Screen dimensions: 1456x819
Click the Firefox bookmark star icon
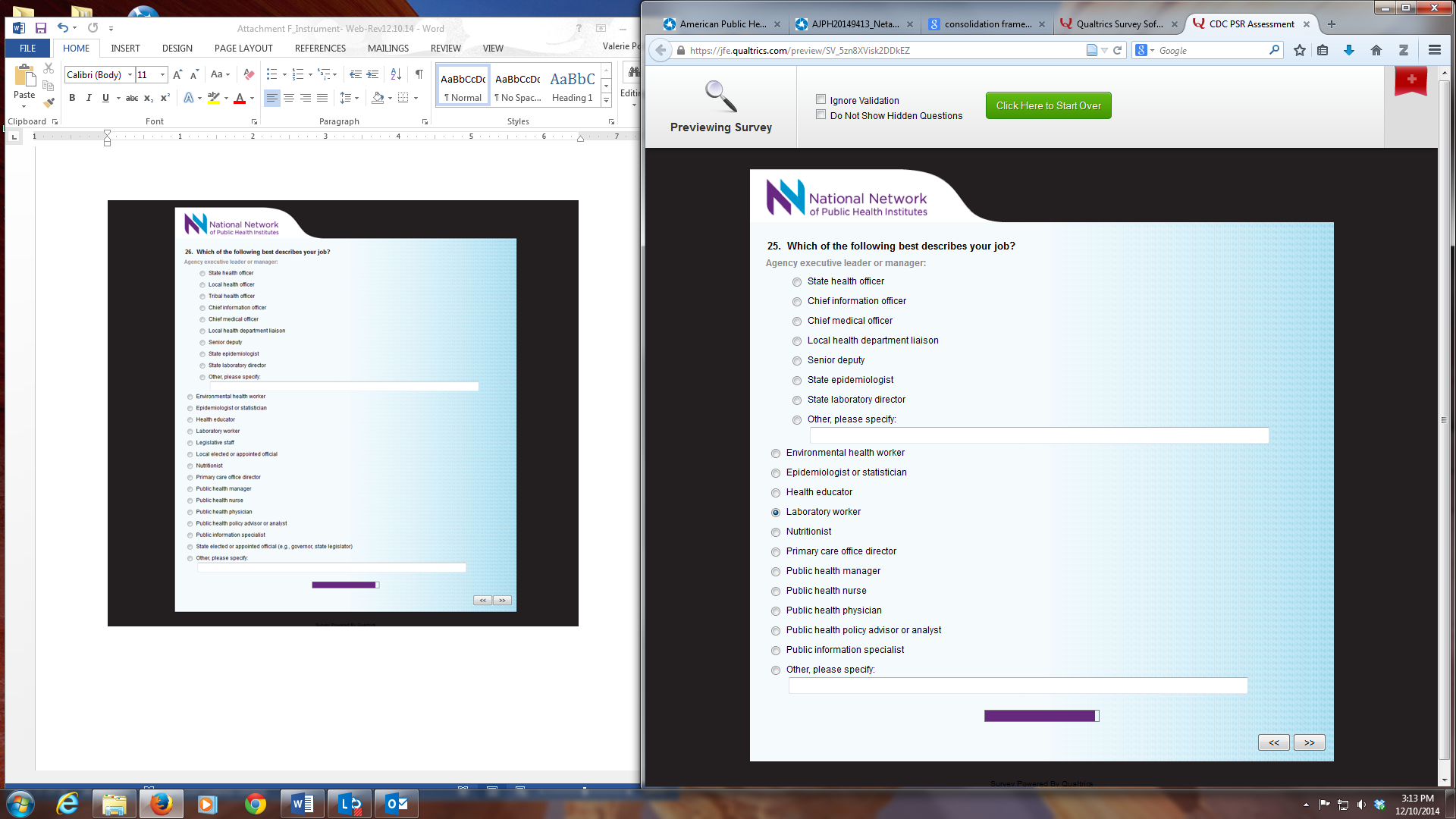click(1300, 50)
